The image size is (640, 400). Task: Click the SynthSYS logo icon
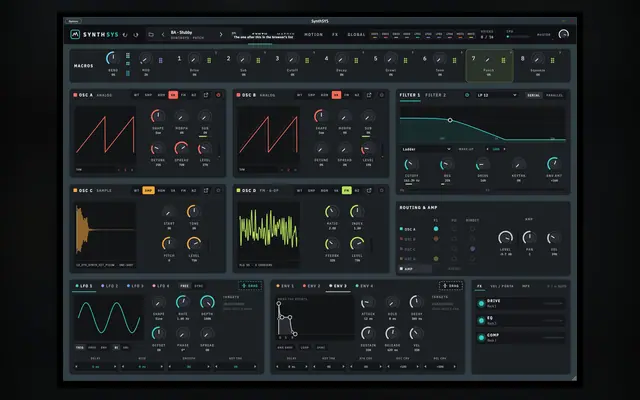[75, 35]
